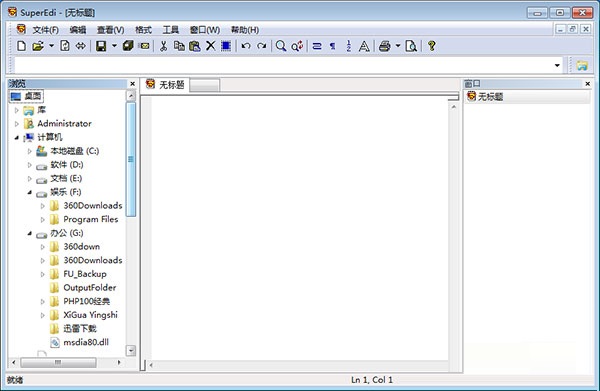Open the 窗口(W) menu
Screen dimensions: 600x391
205,30
